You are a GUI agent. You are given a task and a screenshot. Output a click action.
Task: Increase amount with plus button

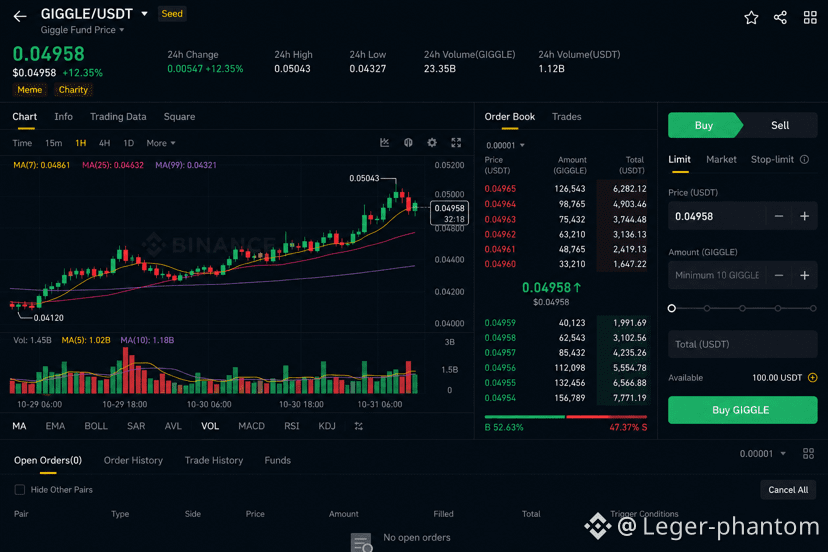804,275
